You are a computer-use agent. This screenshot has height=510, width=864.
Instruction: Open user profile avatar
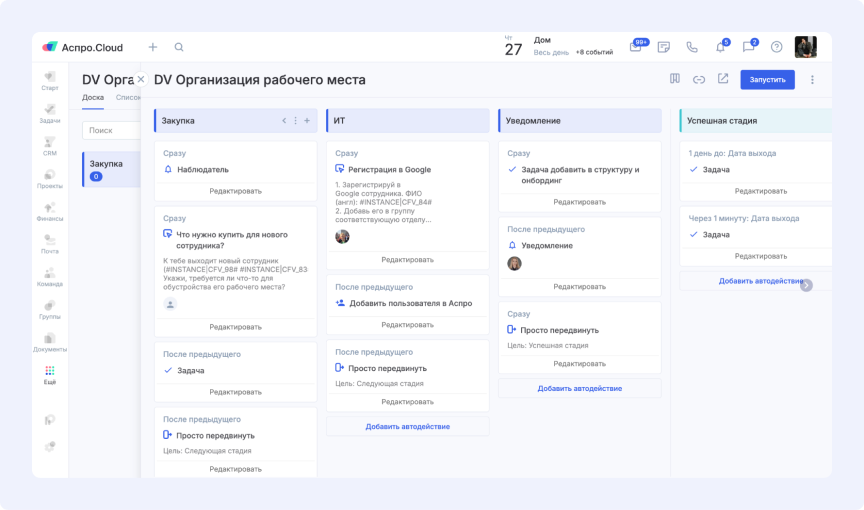click(806, 47)
